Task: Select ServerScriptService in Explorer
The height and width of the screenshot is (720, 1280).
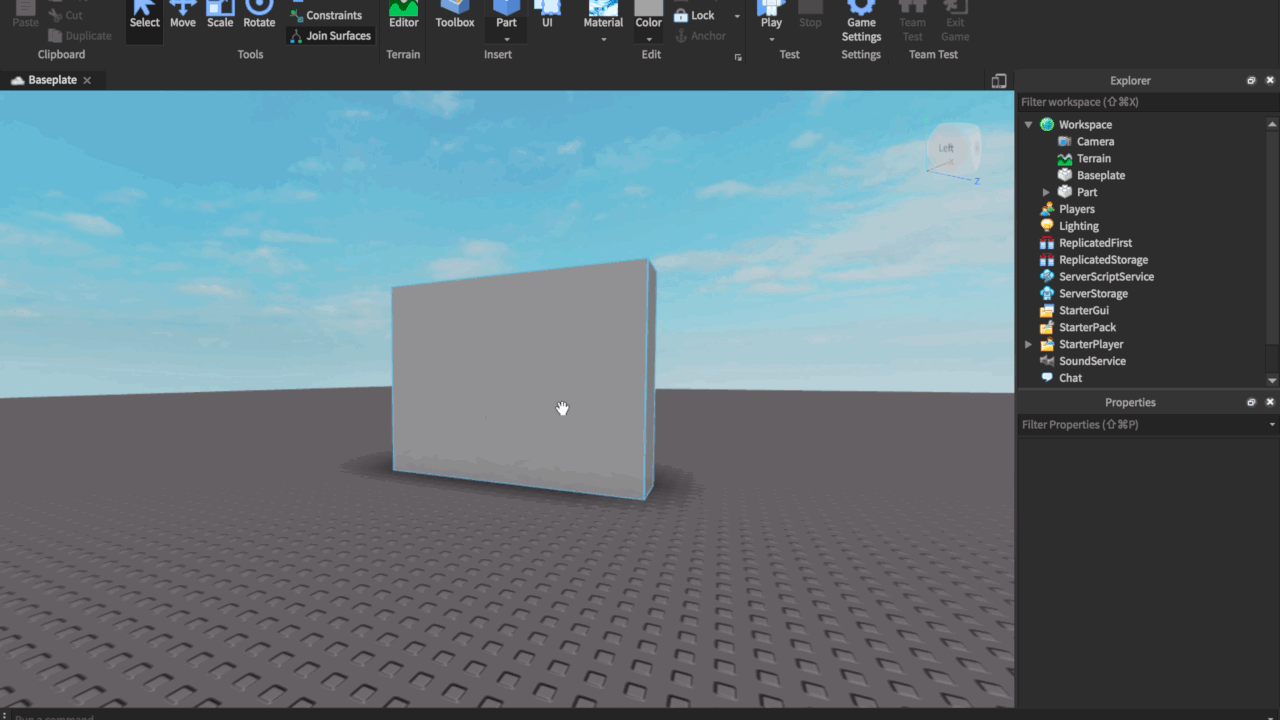Action: tap(1106, 277)
